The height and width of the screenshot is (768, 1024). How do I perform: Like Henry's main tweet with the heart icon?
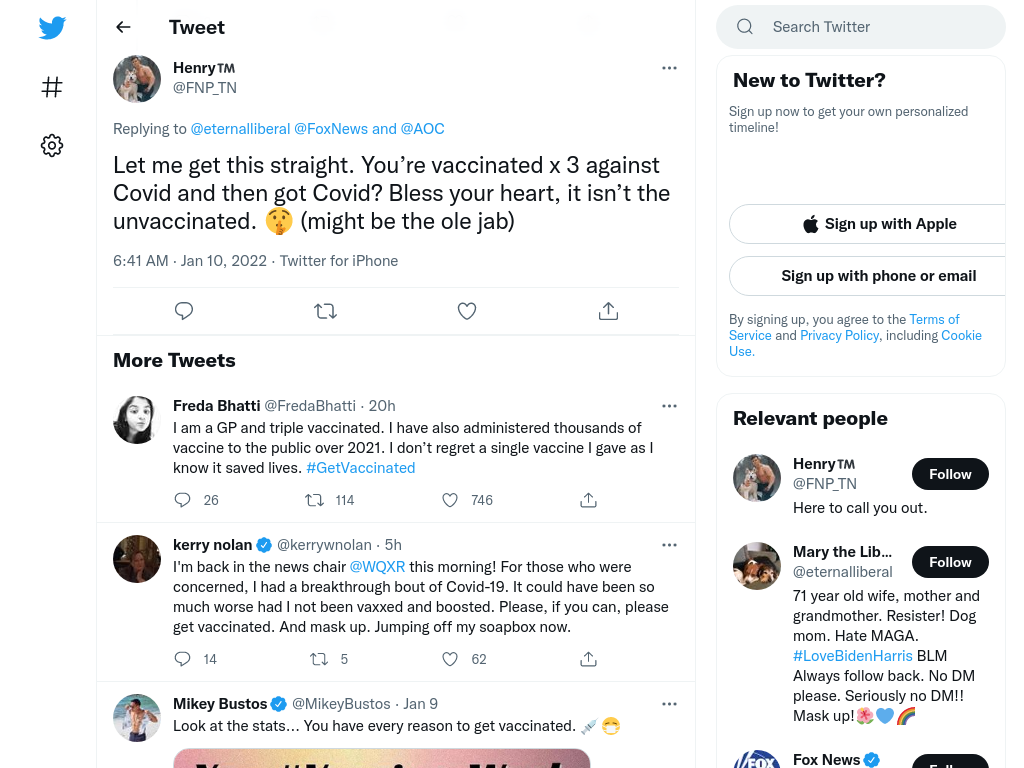point(467,311)
